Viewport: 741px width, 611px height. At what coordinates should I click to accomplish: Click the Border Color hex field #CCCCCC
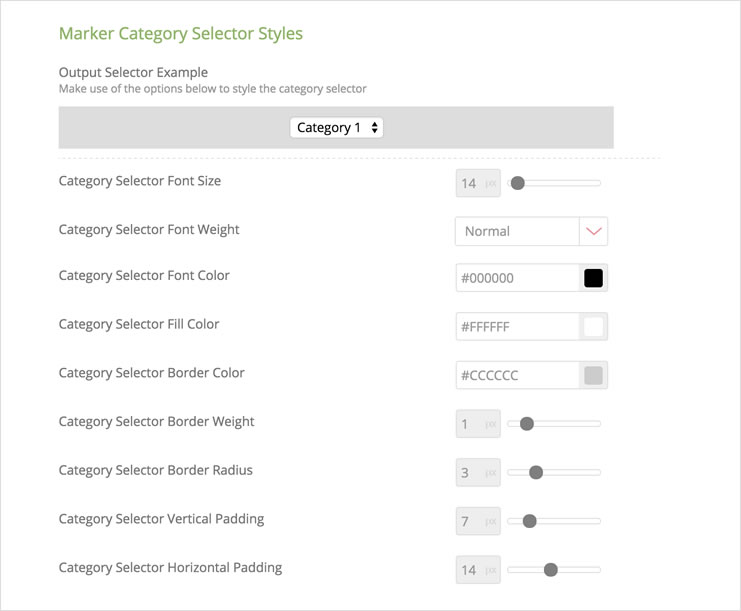[x=517, y=375]
